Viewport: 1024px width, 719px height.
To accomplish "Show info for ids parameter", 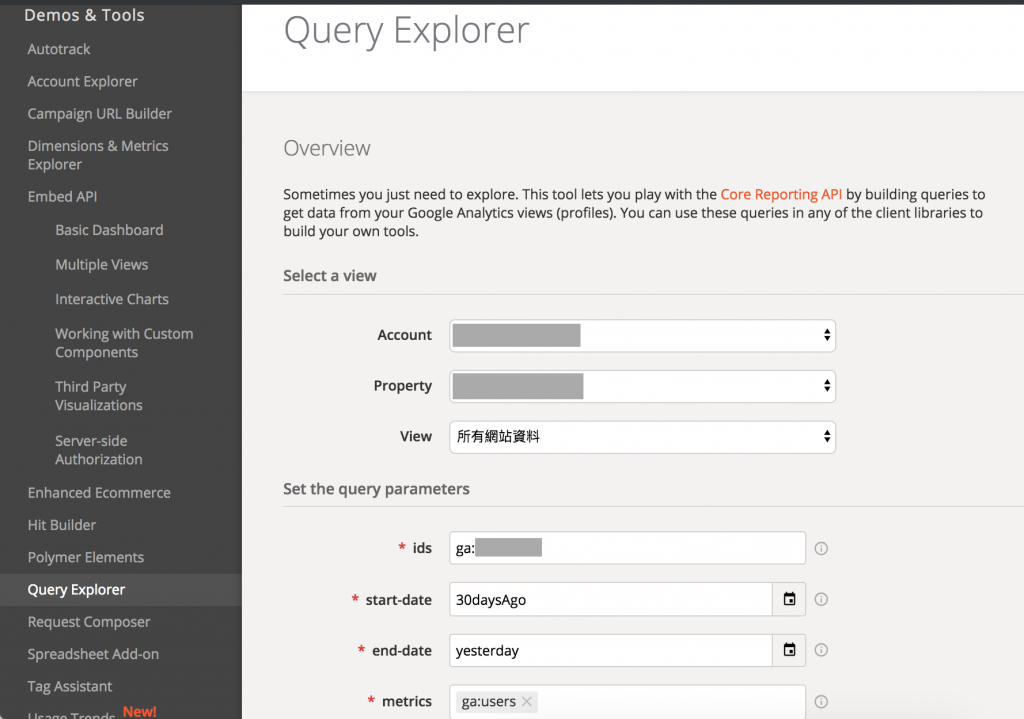I will tap(821, 549).
